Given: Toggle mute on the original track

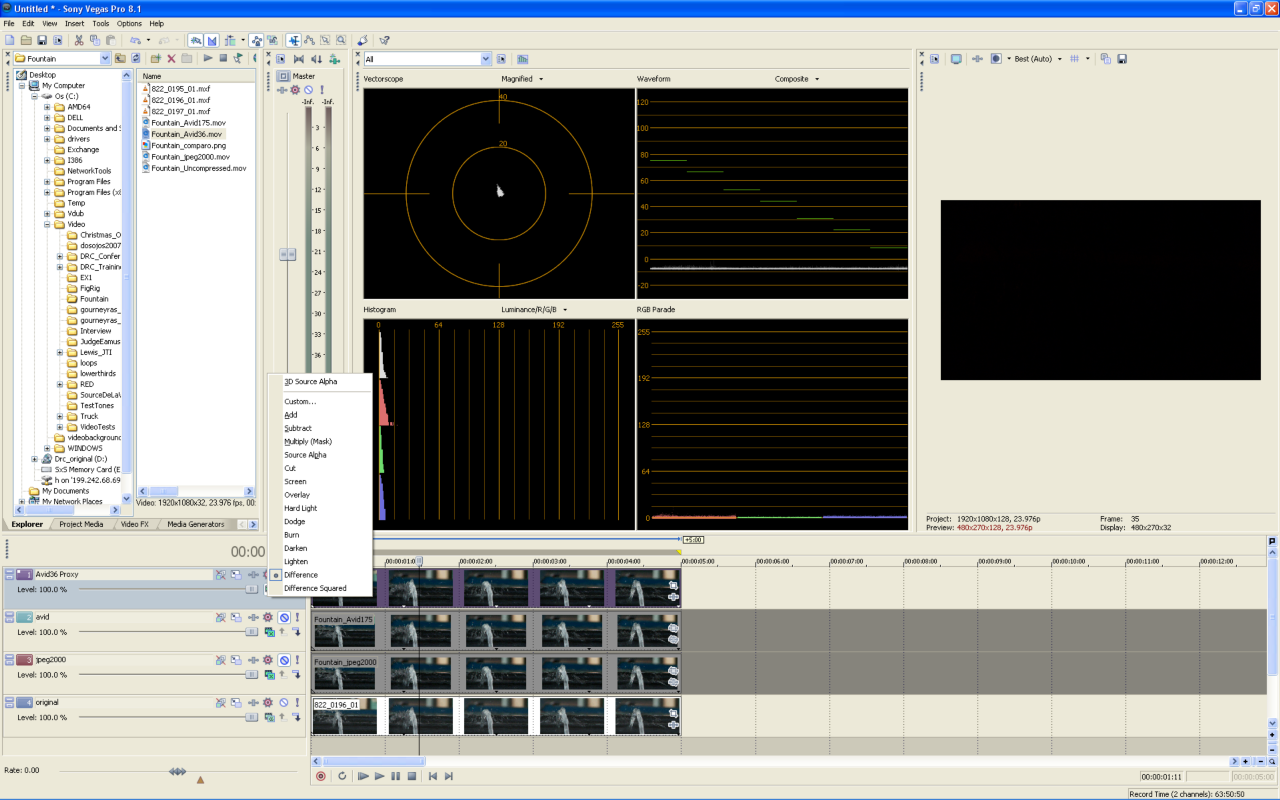Looking at the screenshot, I should pos(284,703).
